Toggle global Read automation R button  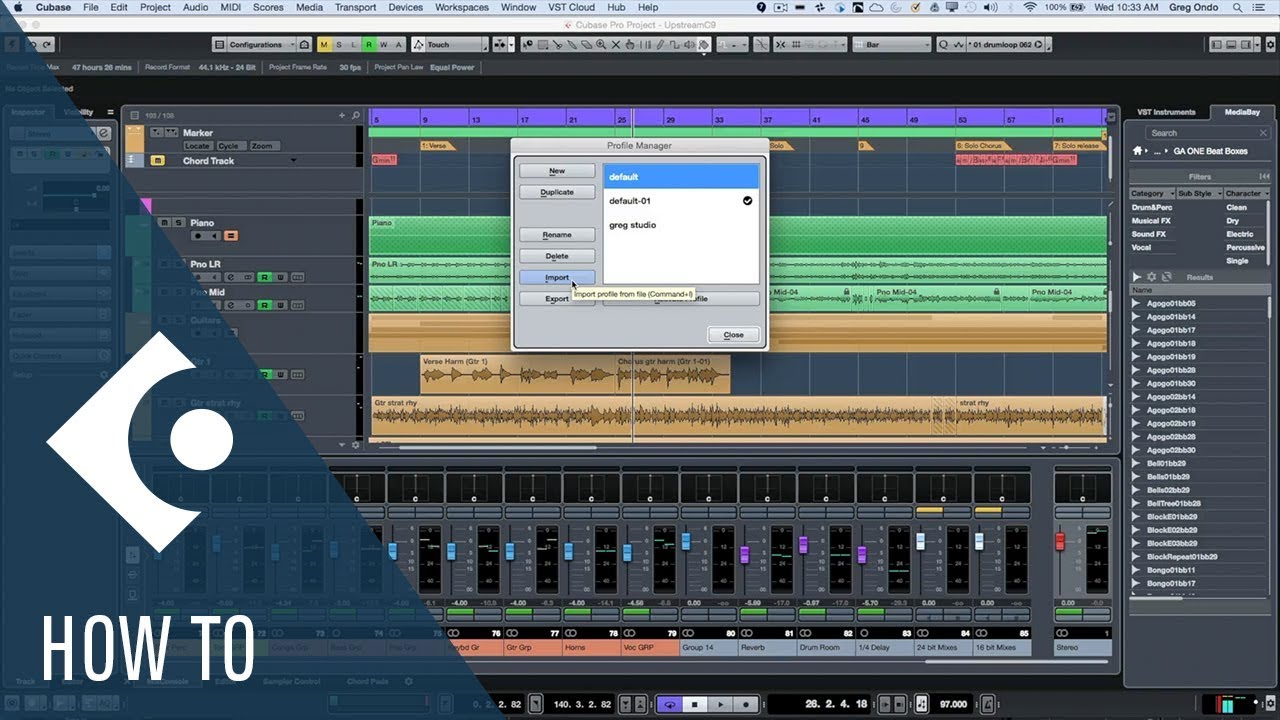tap(369, 45)
